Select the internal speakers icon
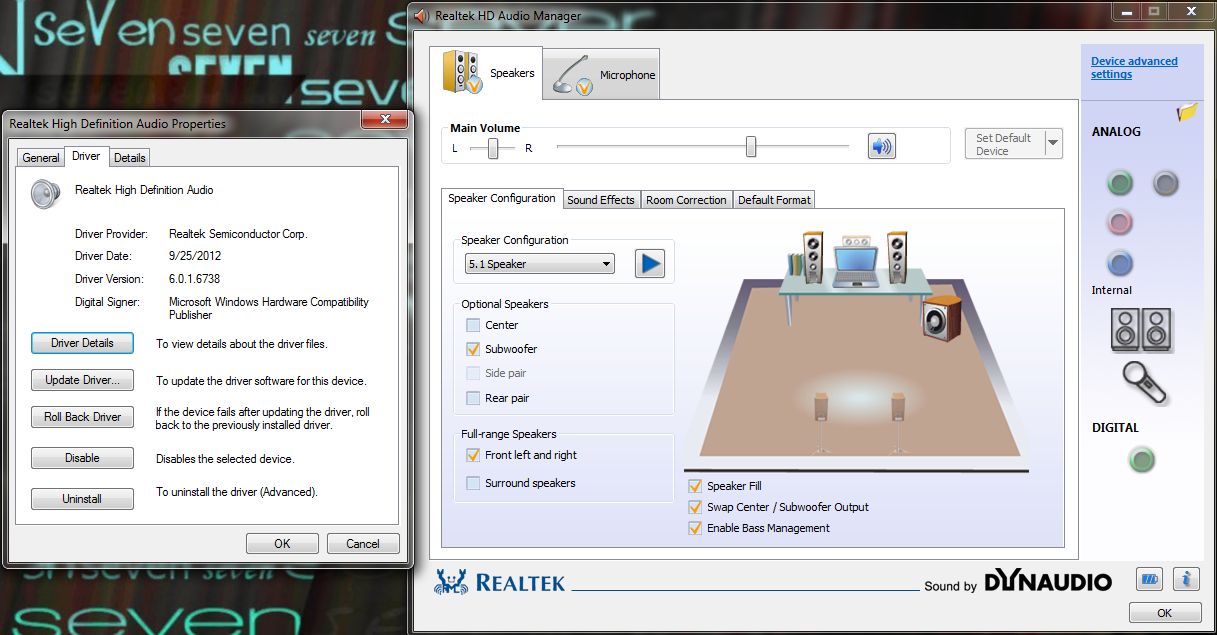This screenshot has width=1217, height=635. tap(1141, 329)
